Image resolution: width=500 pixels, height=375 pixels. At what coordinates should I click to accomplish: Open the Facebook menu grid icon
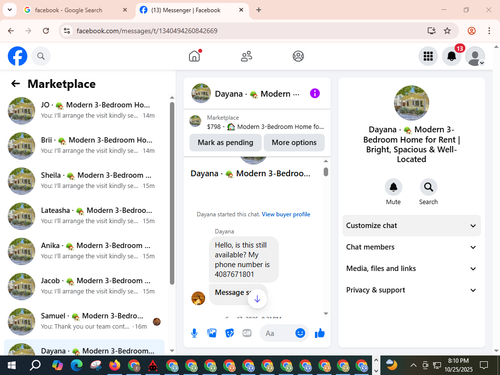pos(428,56)
